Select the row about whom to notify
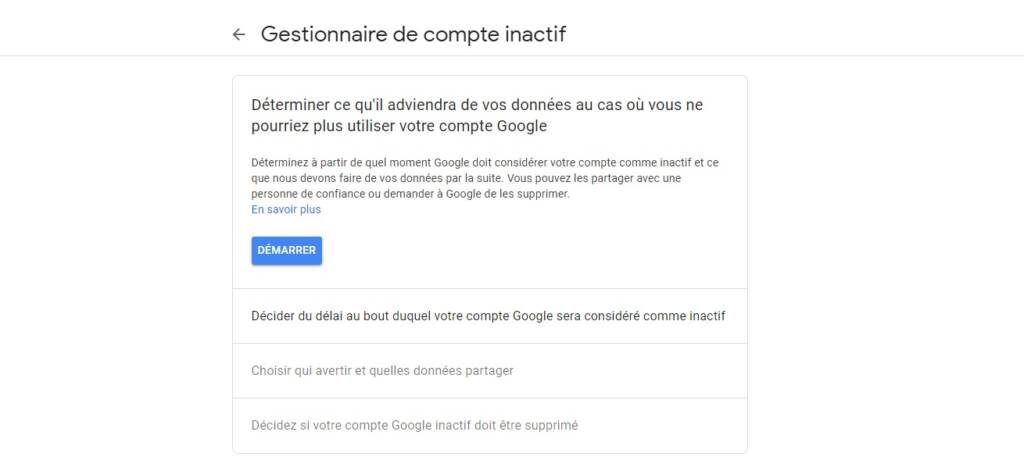 coord(382,371)
